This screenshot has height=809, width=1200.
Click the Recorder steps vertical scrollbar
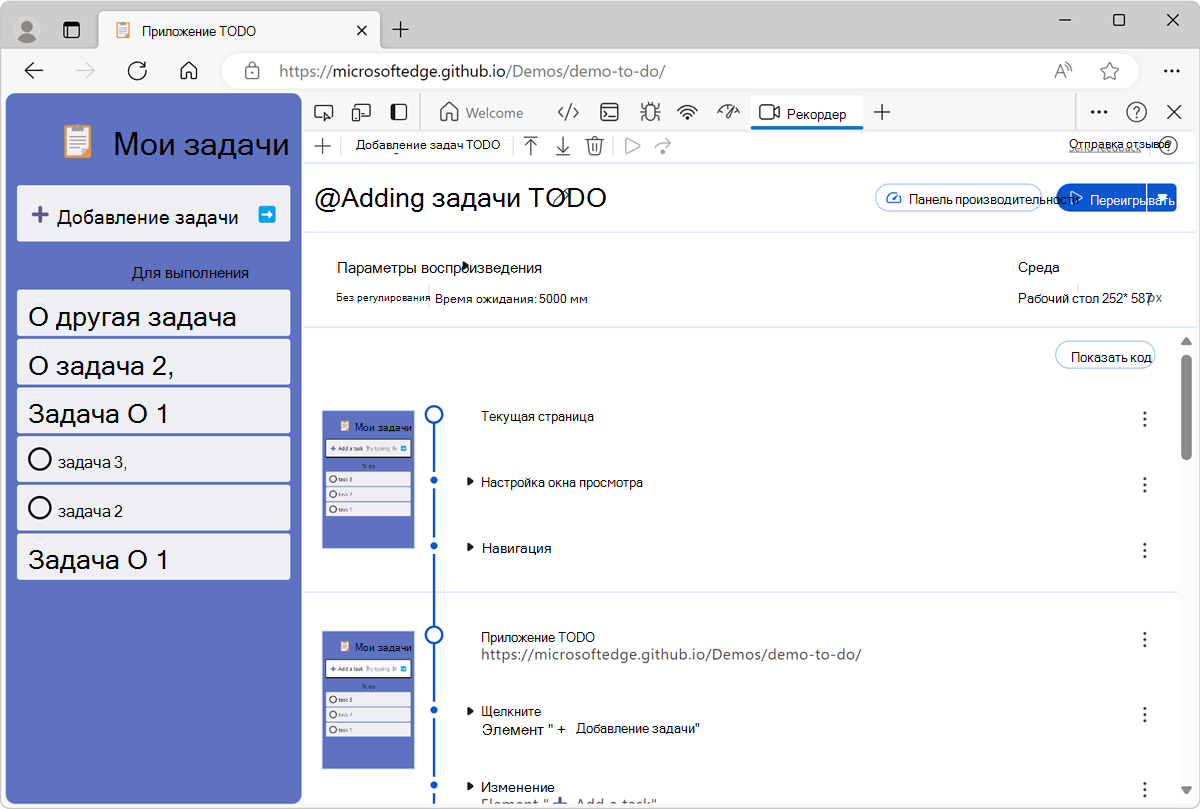pos(1186,405)
